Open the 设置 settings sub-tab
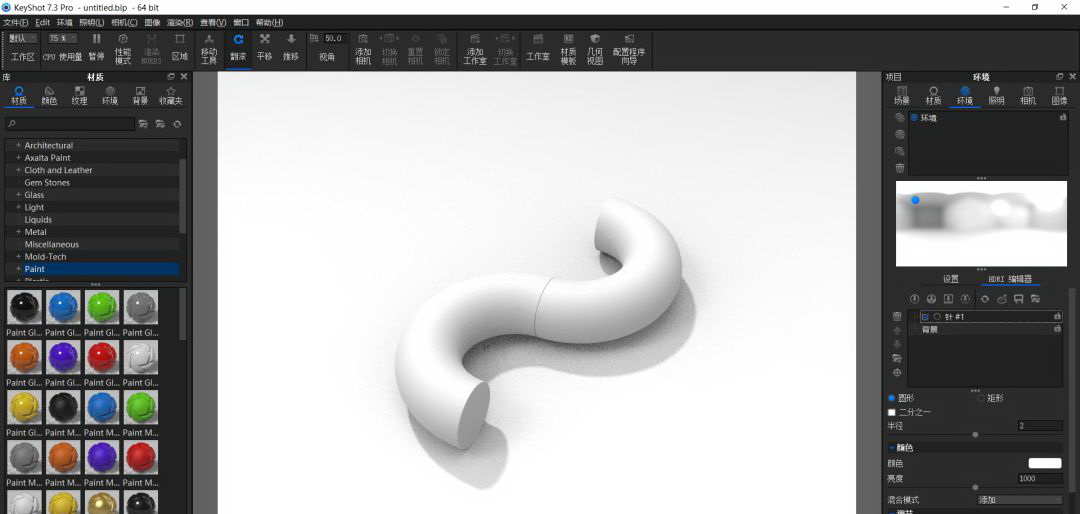Image resolution: width=1080 pixels, height=514 pixels. coord(951,279)
